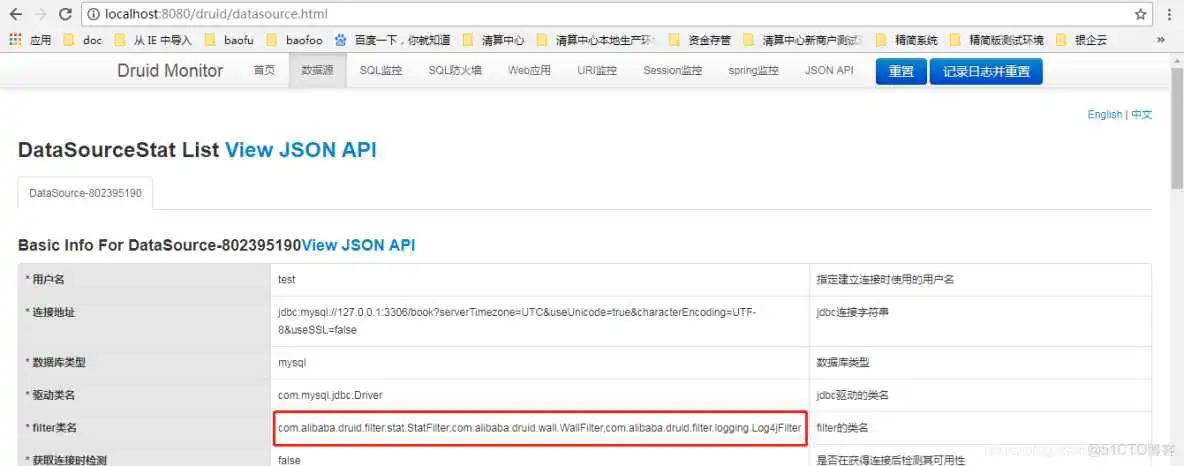This screenshot has width=1184, height=466.
Task: Open the doc bookmark folder
Action: click(82, 40)
